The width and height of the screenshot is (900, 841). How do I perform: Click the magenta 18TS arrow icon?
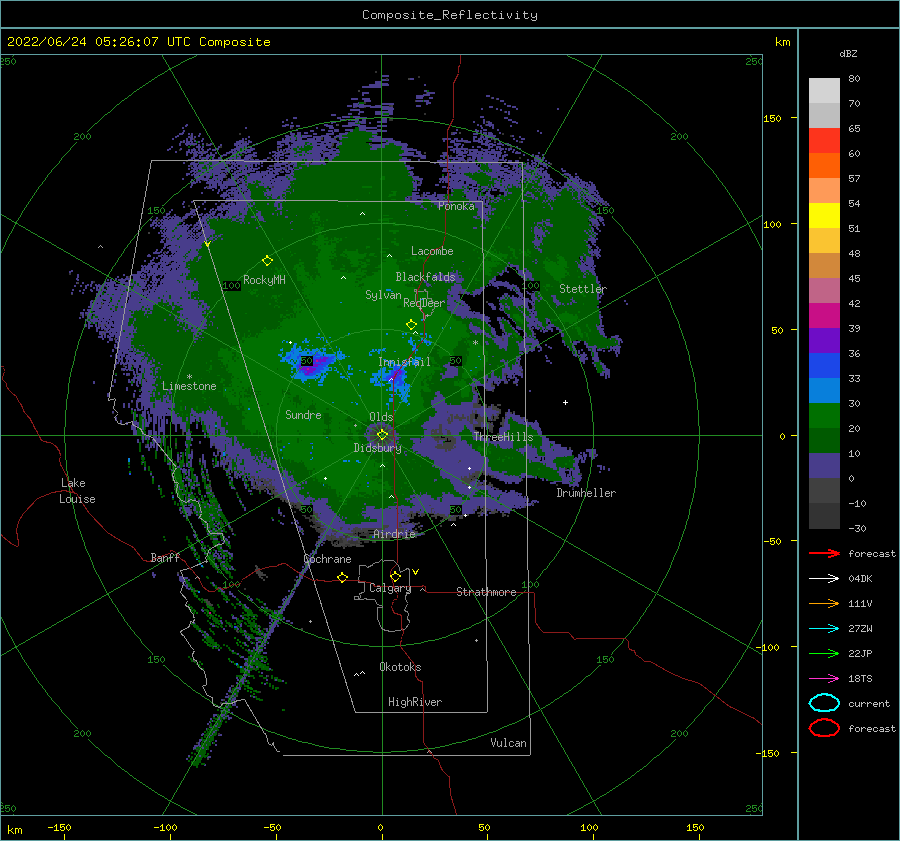tap(824, 679)
